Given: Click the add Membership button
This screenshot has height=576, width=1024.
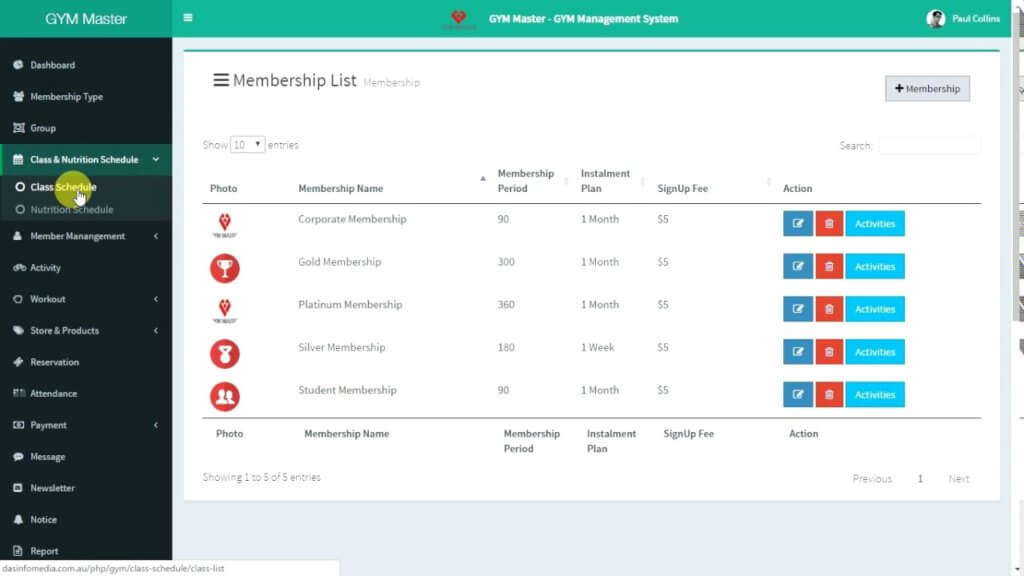Looking at the screenshot, I should (x=927, y=89).
